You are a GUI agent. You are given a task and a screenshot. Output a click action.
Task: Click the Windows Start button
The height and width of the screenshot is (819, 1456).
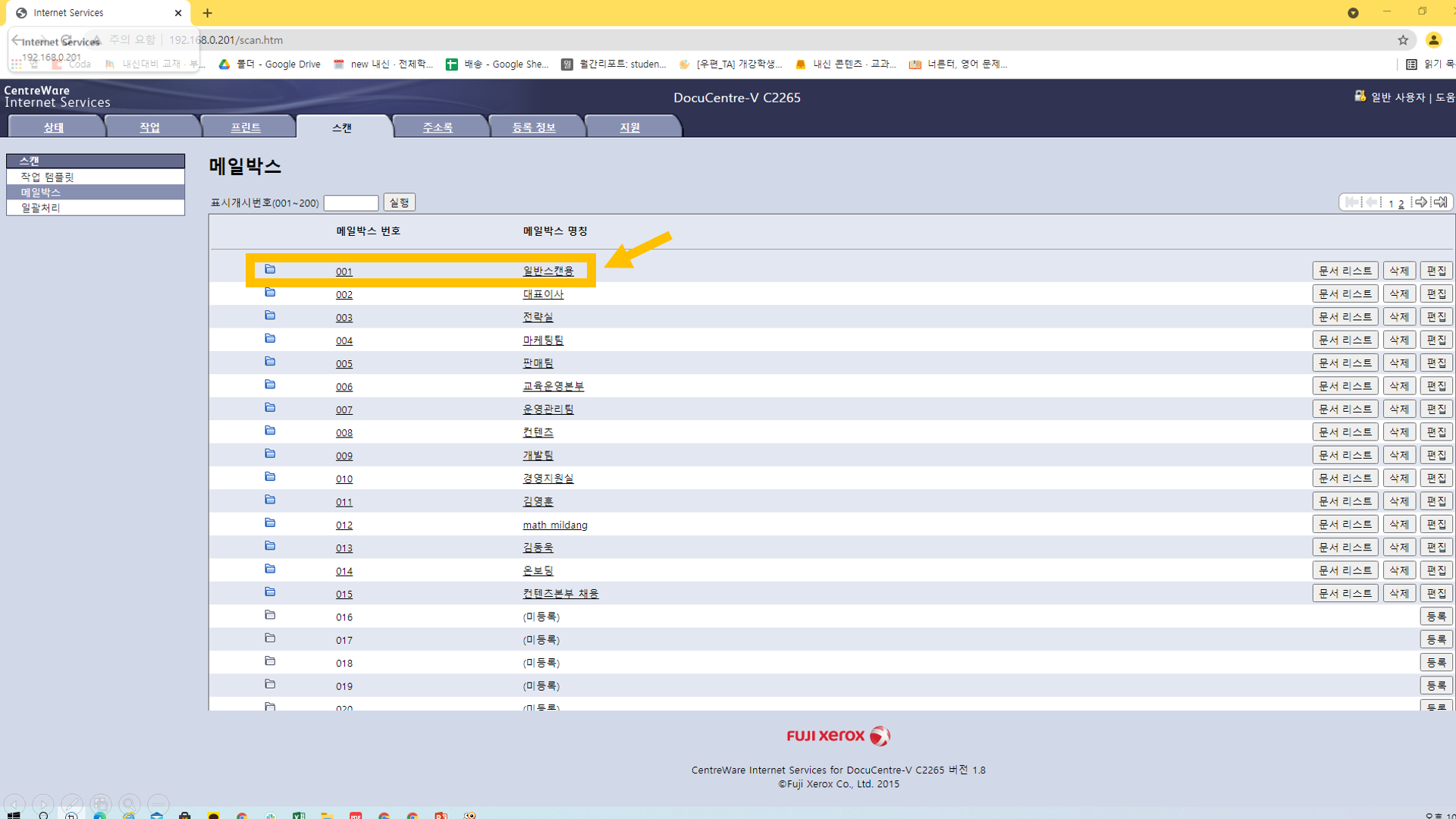click(x=14, y=815)
